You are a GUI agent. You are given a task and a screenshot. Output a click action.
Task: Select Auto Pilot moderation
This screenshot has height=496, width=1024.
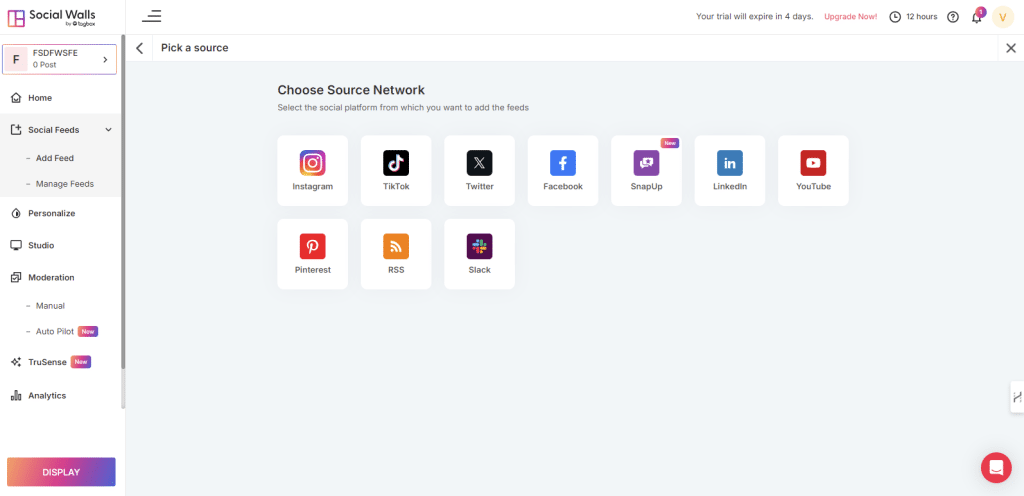point(55,332)
